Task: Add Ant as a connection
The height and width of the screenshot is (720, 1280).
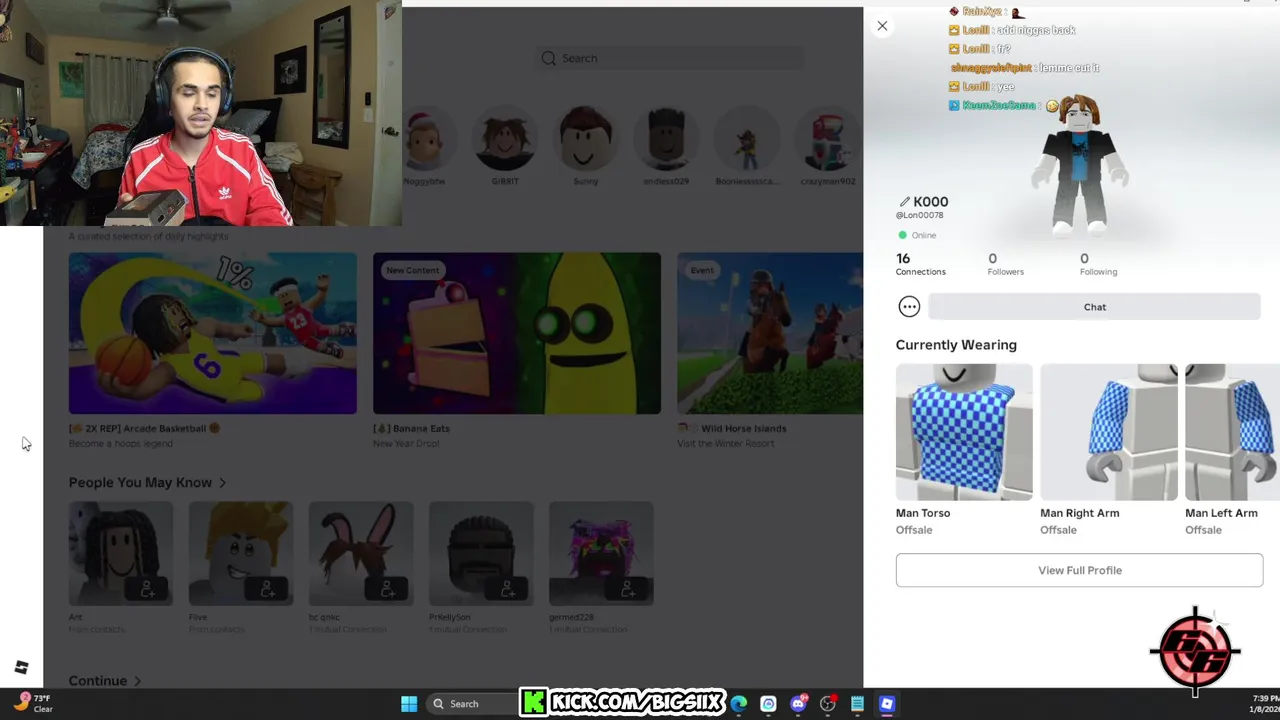Action: pos(148,590)
